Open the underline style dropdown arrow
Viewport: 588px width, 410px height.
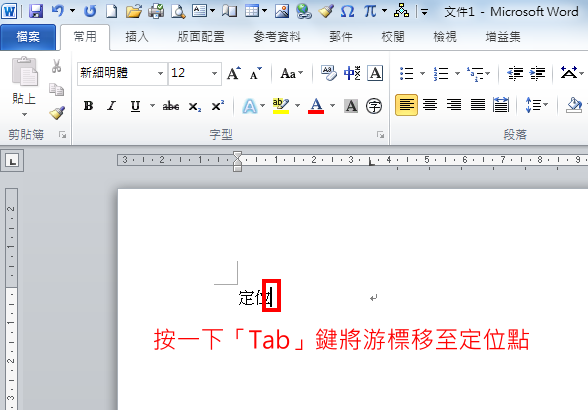(152, 106)
